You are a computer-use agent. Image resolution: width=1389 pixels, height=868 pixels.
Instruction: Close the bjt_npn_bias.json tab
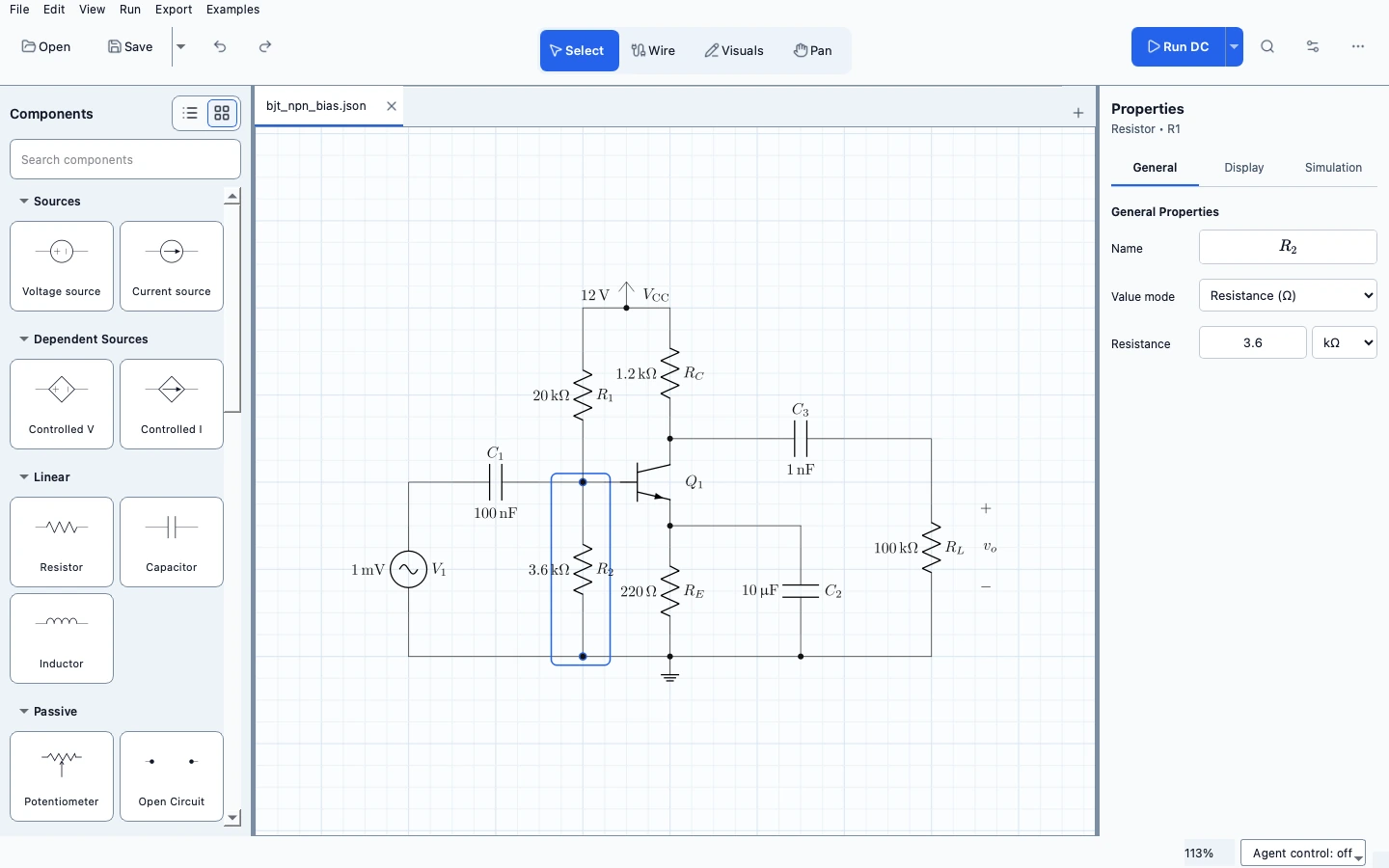pos(392,106)
